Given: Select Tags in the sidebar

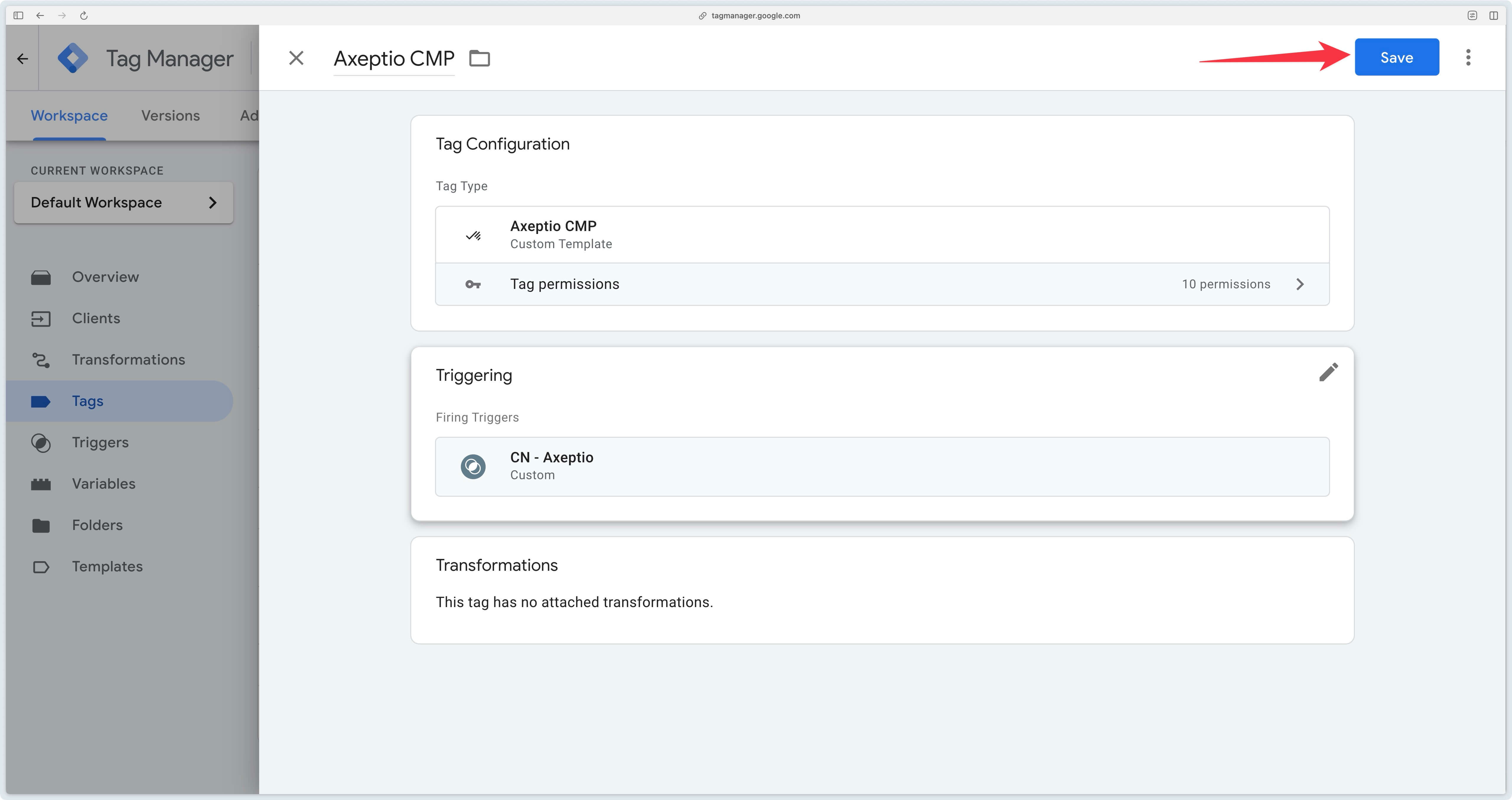Looking at the screenshot, I should coord(120,401).
